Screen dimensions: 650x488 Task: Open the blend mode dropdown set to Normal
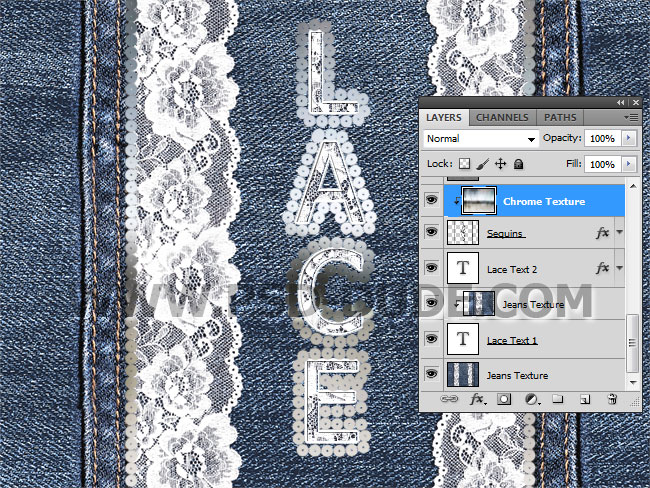pos(480,139)
